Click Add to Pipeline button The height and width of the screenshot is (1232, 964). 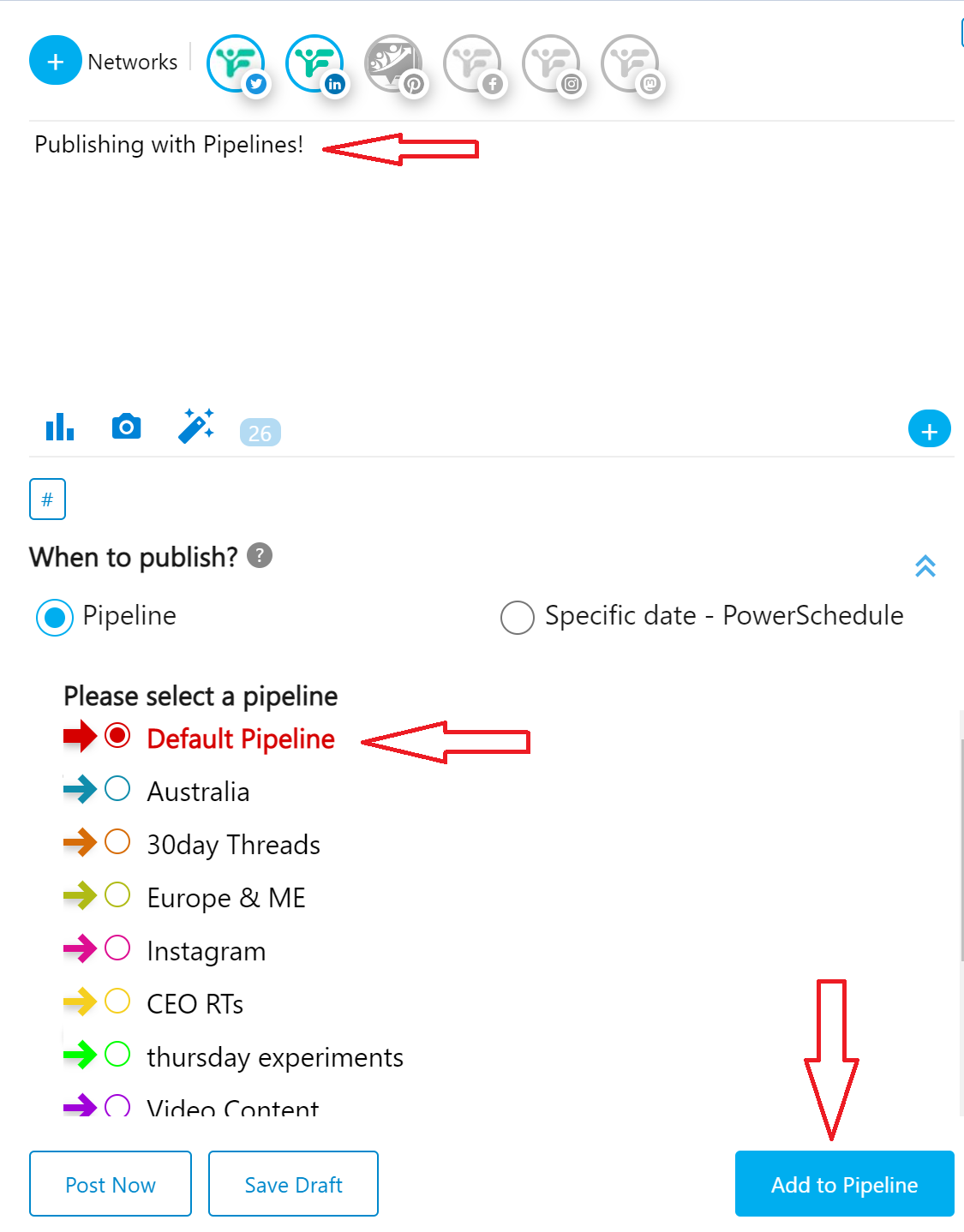point(845,1184)
